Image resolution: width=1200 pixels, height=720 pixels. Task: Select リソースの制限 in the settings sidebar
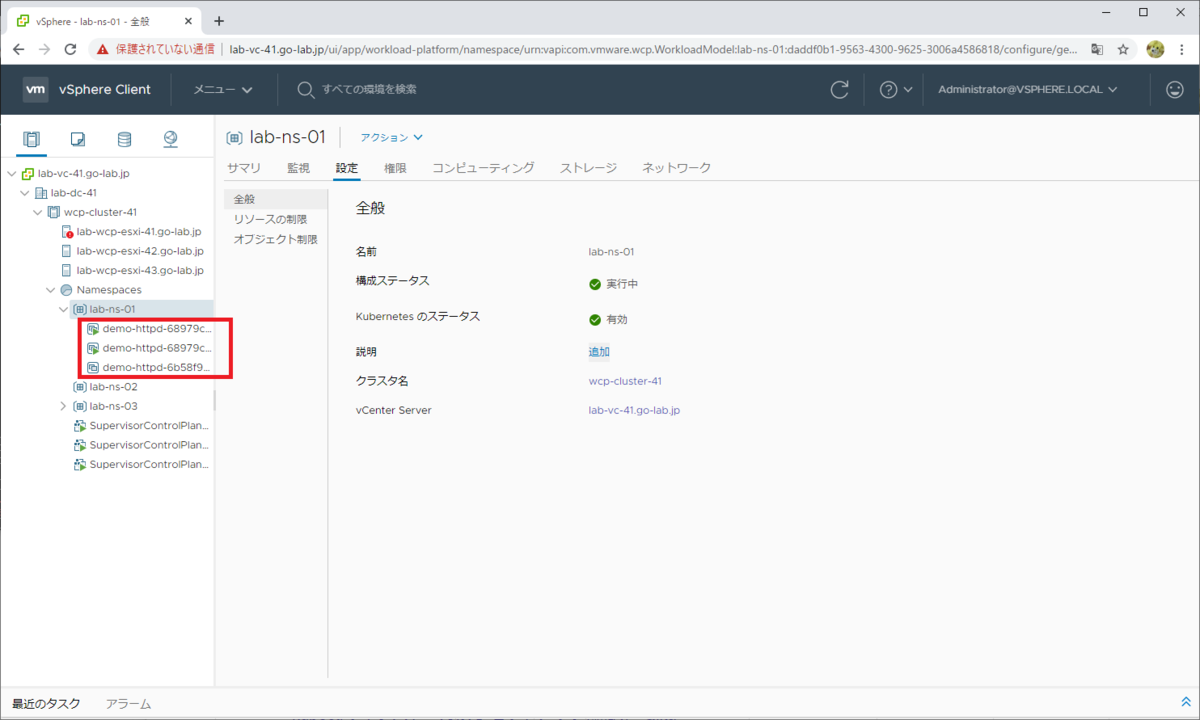pos(270,218)
